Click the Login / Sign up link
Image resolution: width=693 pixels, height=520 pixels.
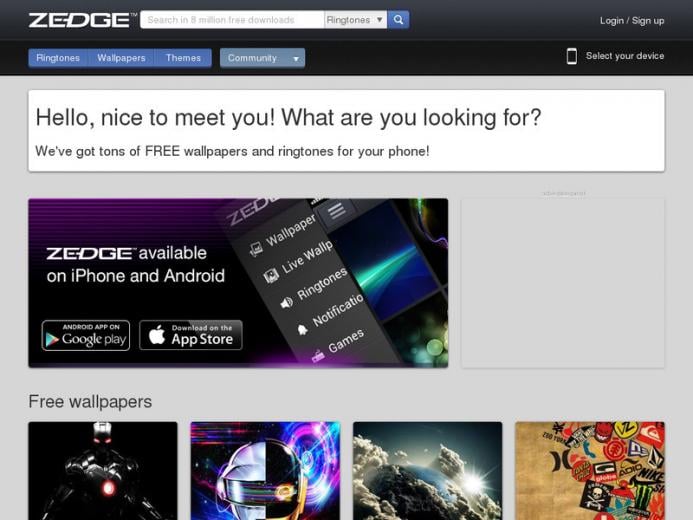point(632,21)
